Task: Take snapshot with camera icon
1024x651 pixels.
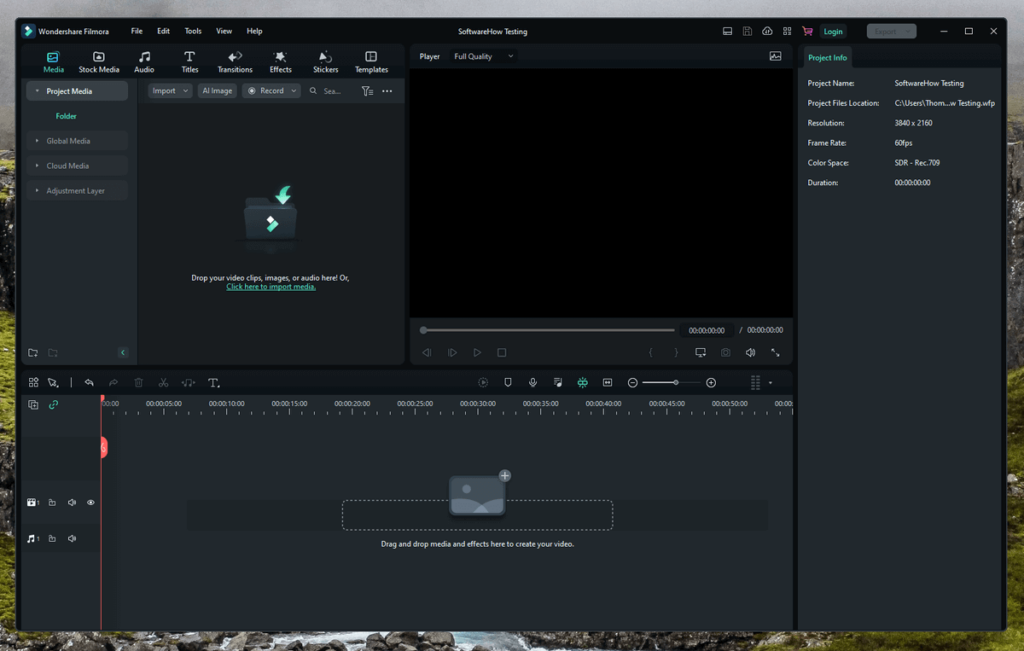Action: point(726,353)
